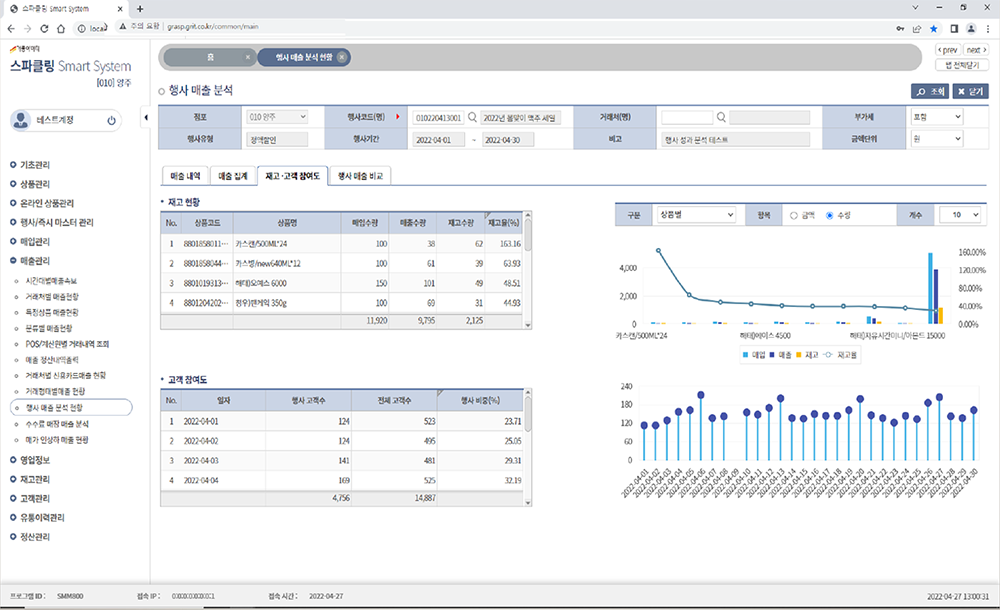Viewport: 1000px width, 610px height.
Task: Sort by the 재고율(%) column header
Action: (x=503, y=223)
